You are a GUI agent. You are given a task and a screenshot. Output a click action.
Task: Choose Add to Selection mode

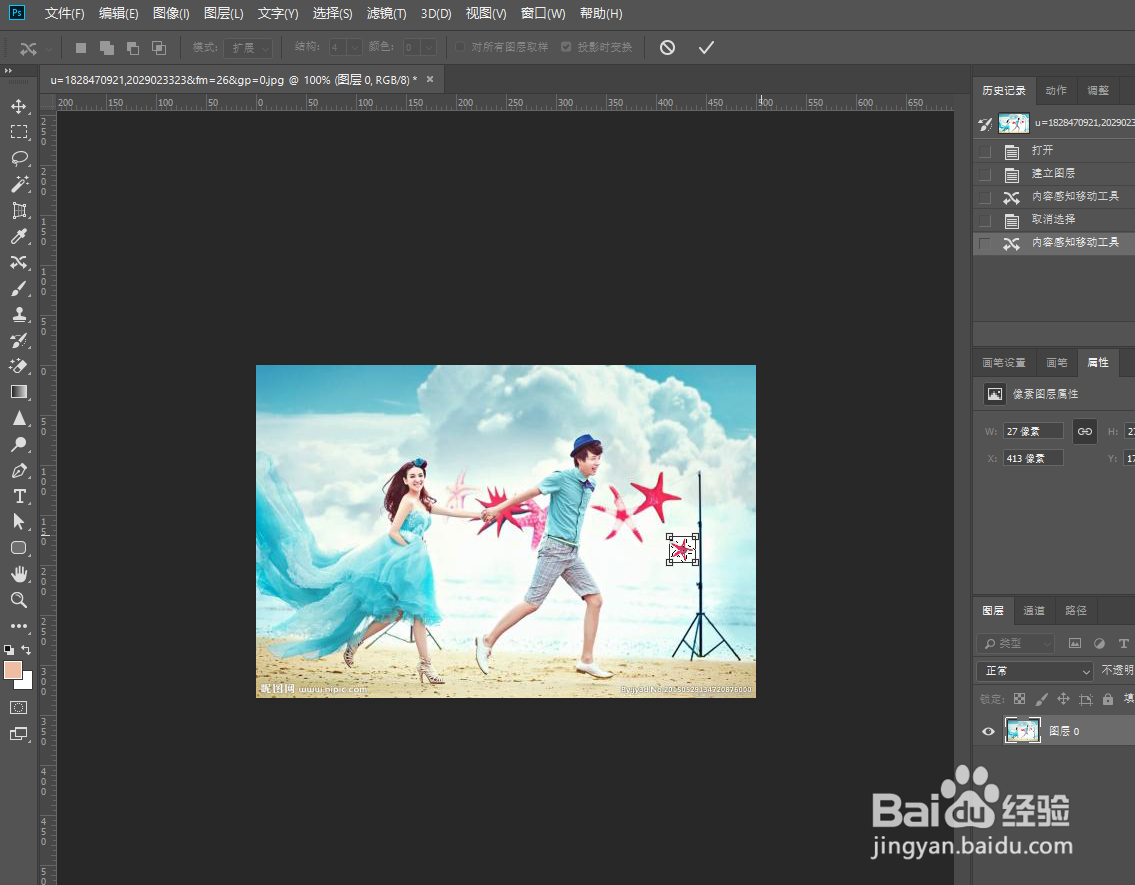(107, 48)
